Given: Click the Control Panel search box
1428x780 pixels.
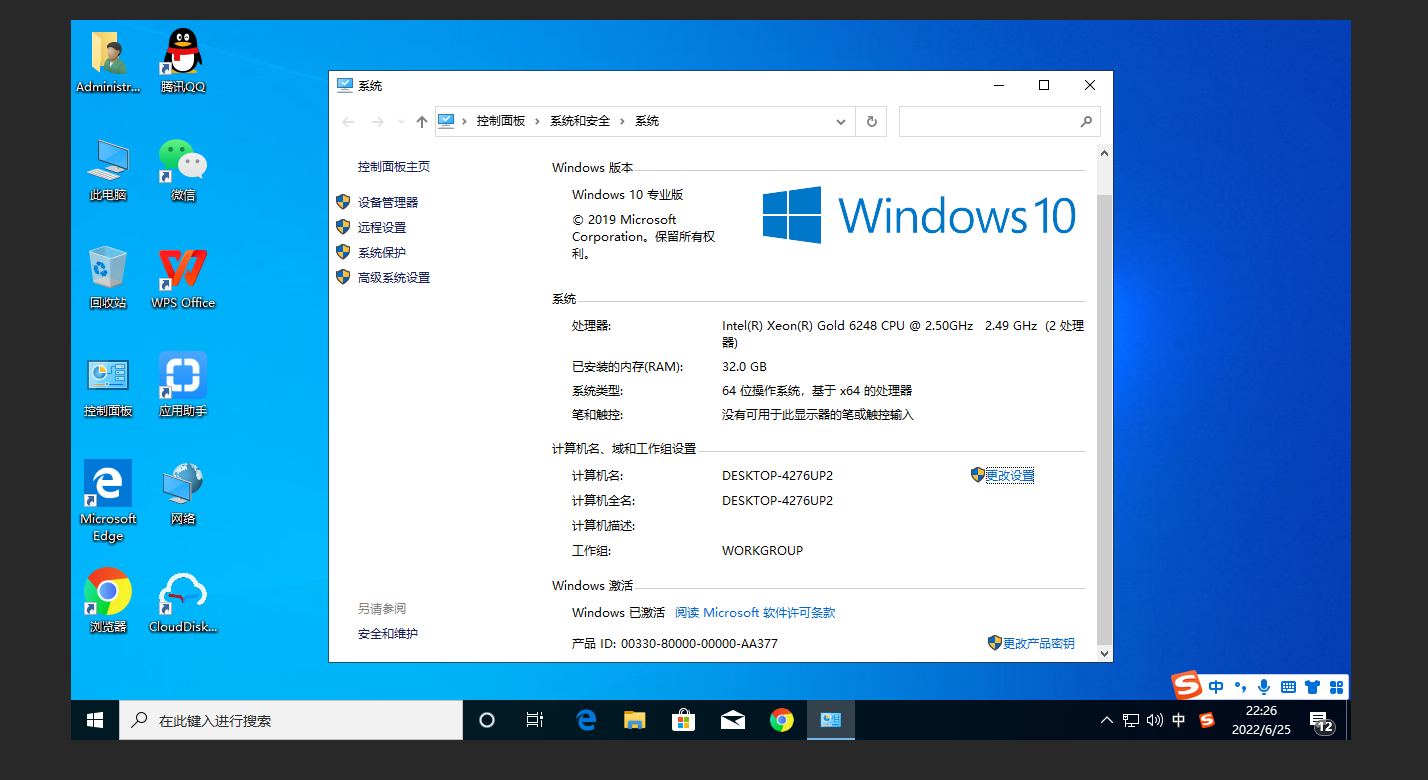Looking at the screenshot, I should [1000, 121].
